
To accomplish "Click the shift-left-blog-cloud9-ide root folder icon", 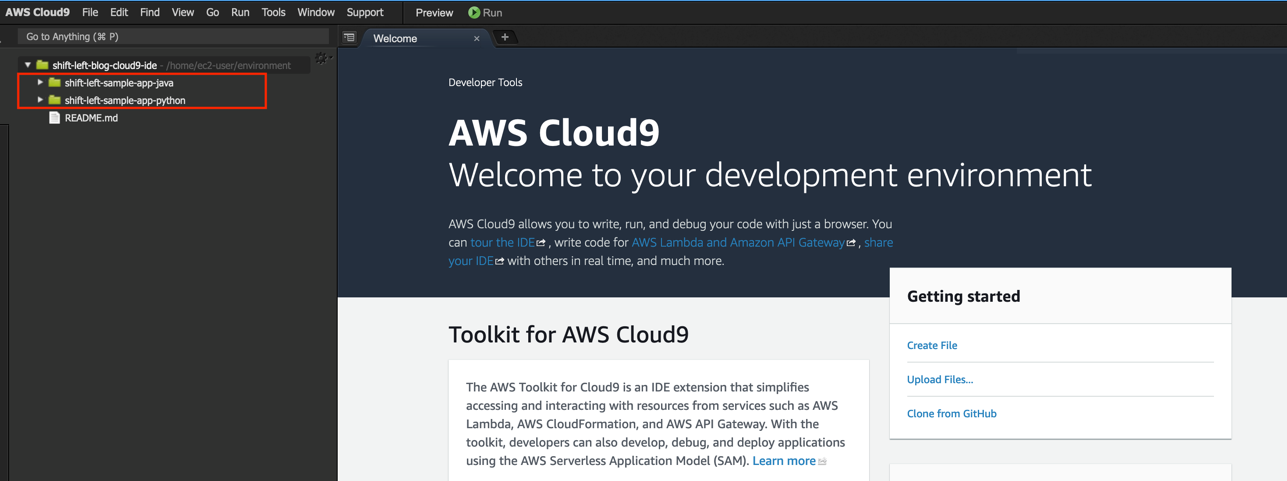I will click(42, 65).
